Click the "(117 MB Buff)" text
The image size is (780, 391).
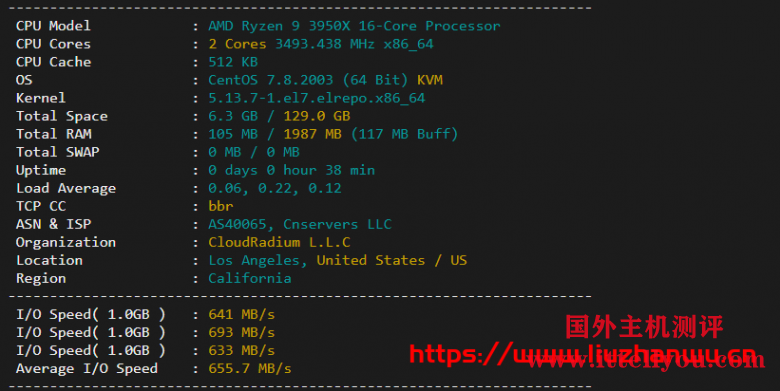point(404,134)
